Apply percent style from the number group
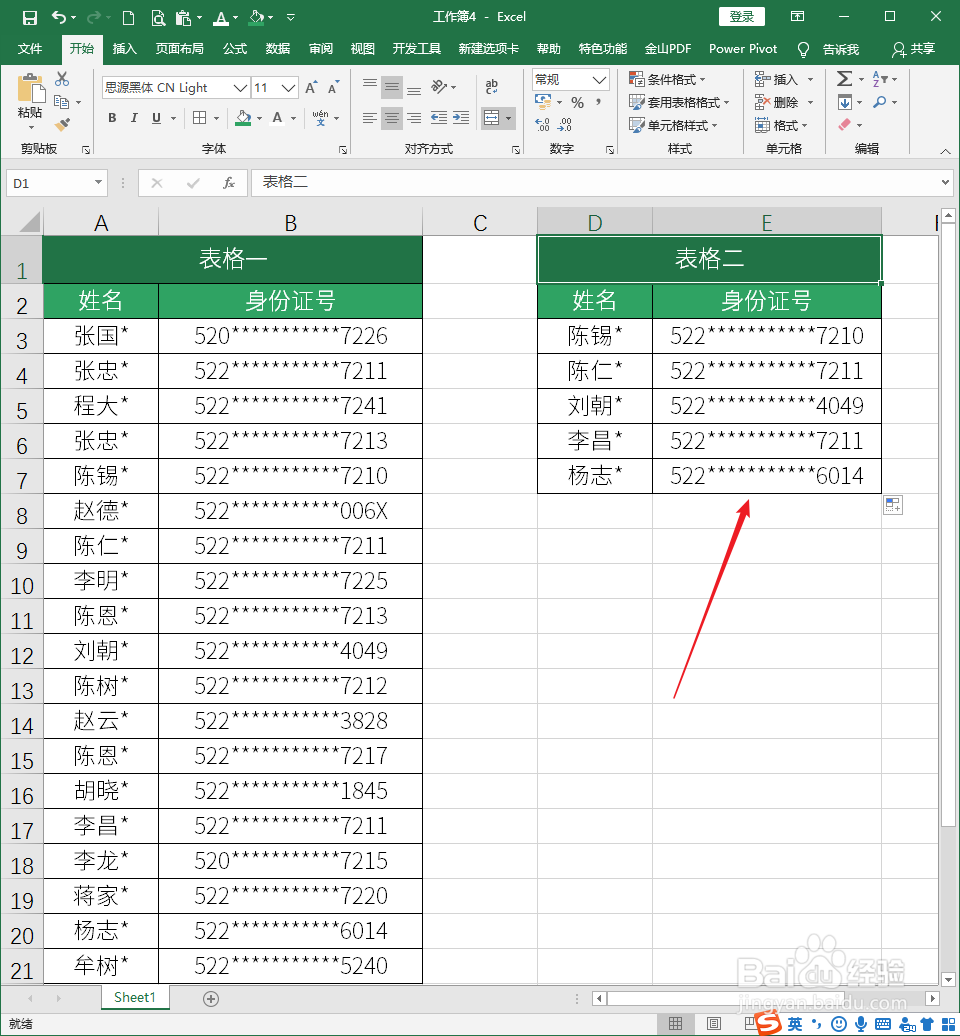The image size is (960, 1036). coord(579,102)
